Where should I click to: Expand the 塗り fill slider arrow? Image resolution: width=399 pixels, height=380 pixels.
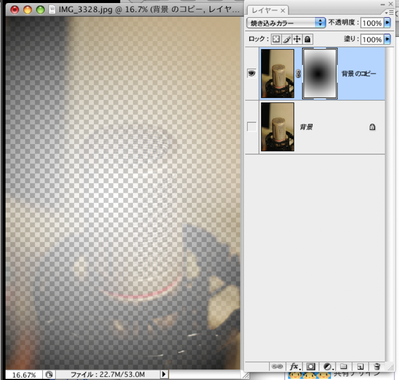click(387, 39)
